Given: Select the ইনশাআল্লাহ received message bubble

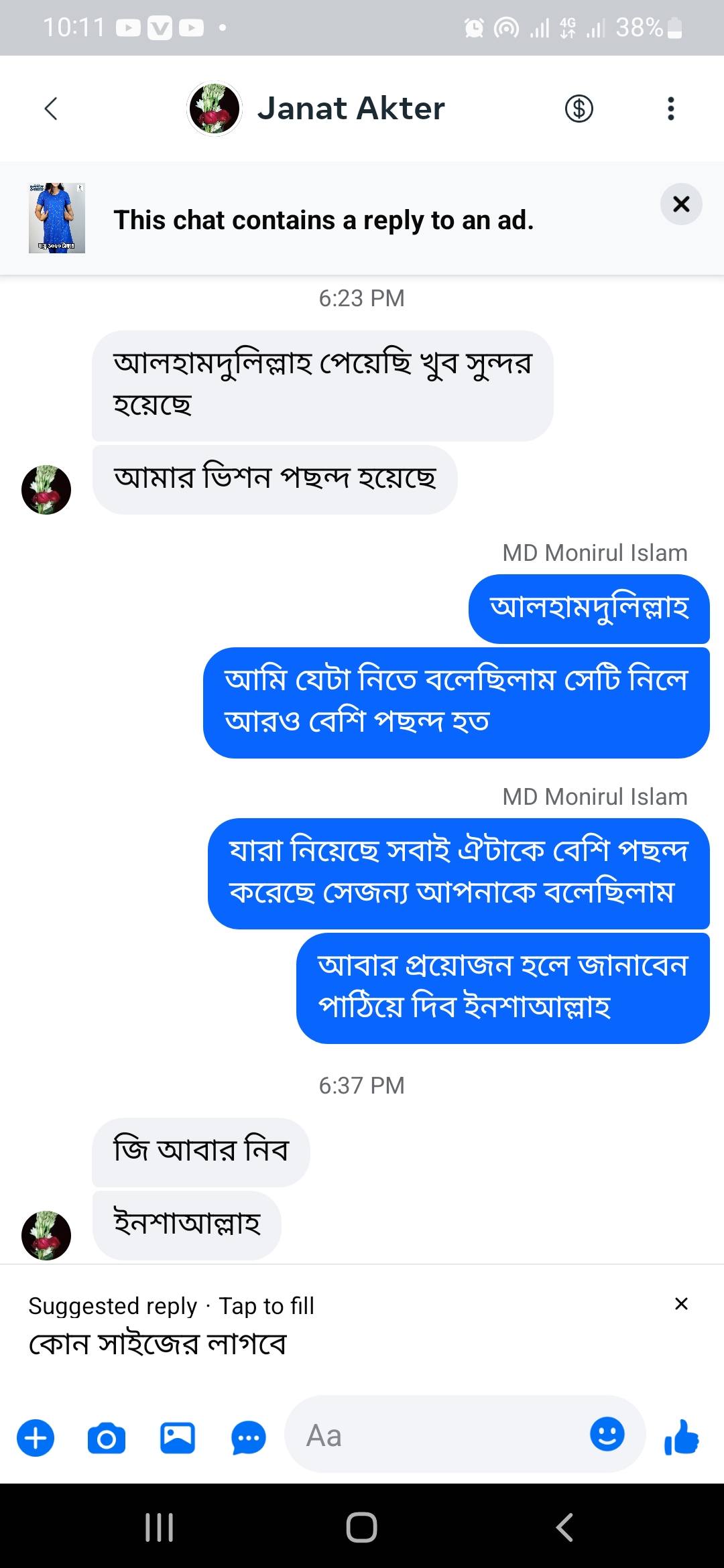Looking at the screenshot, I should tap(186, 1225).
